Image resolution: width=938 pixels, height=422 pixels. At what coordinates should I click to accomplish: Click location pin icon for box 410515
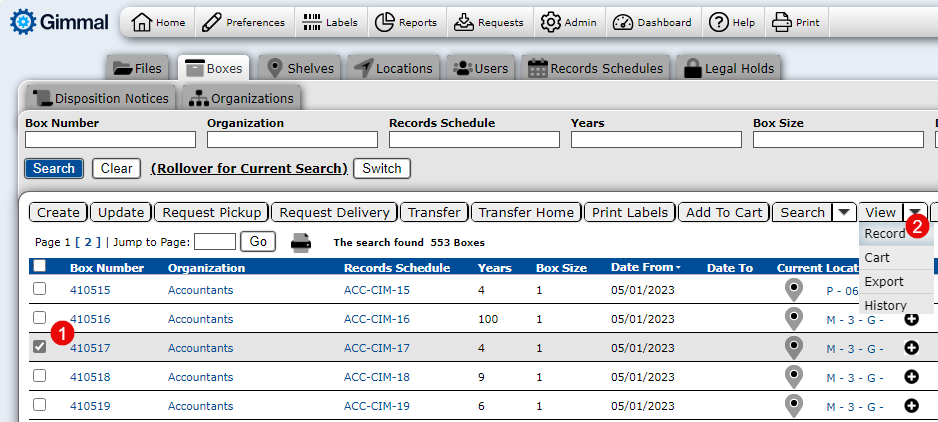tap(794, 290)
